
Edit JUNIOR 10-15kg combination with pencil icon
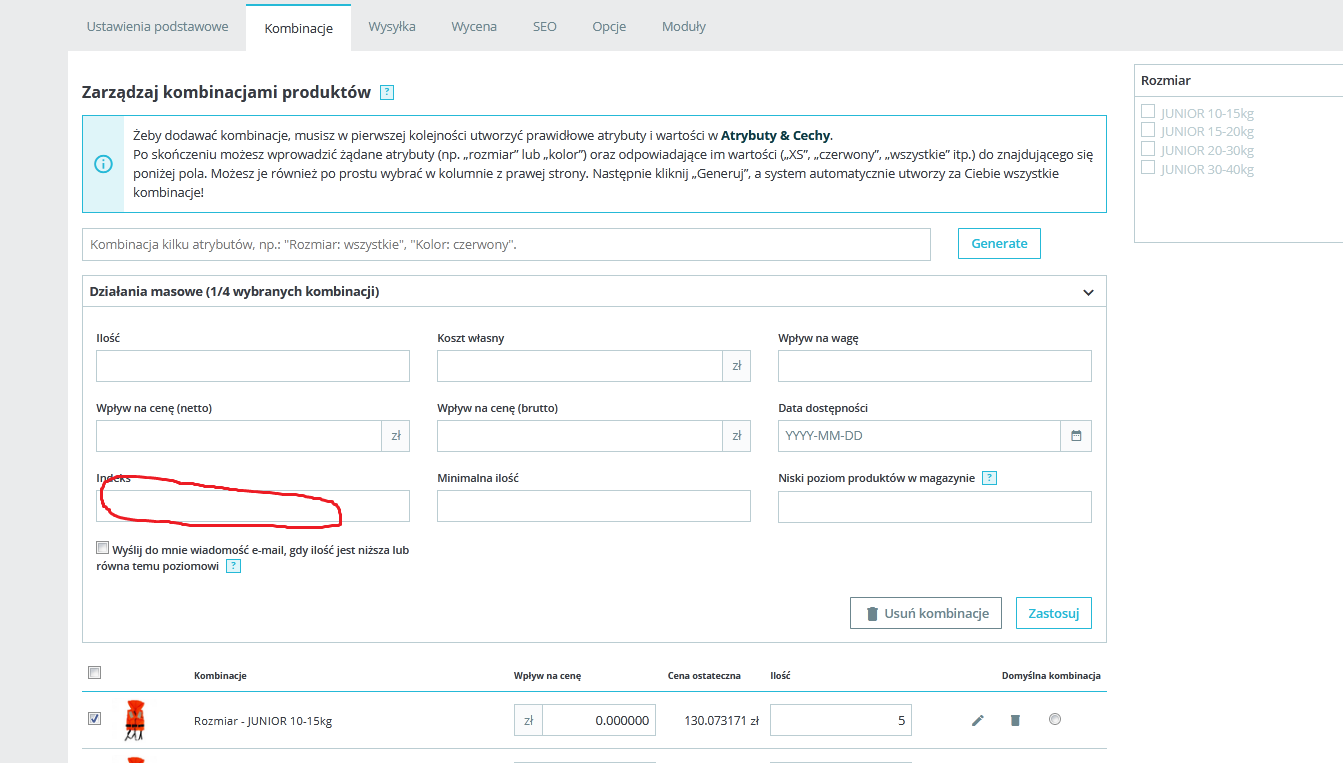coord(978,720)
